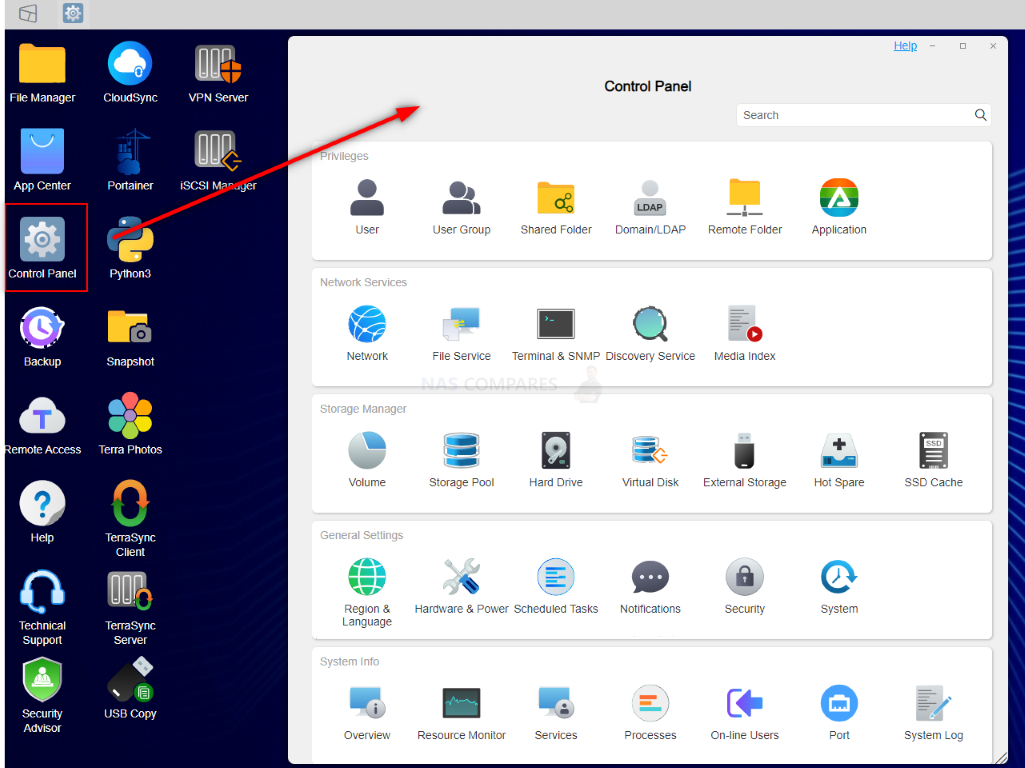
Task: Maximize the Control Panel window
Action: pos(963,46)
